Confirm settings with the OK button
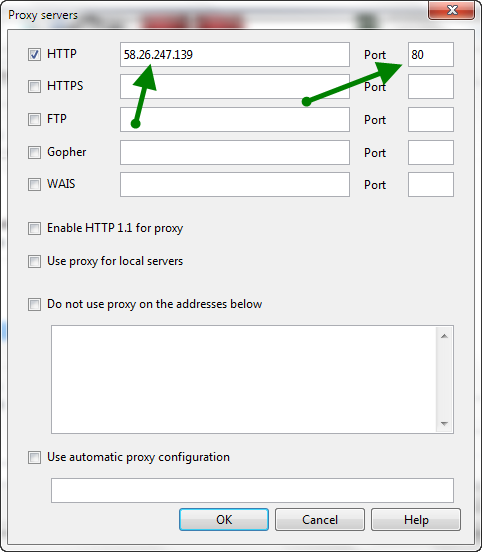 tap(224, 519)
